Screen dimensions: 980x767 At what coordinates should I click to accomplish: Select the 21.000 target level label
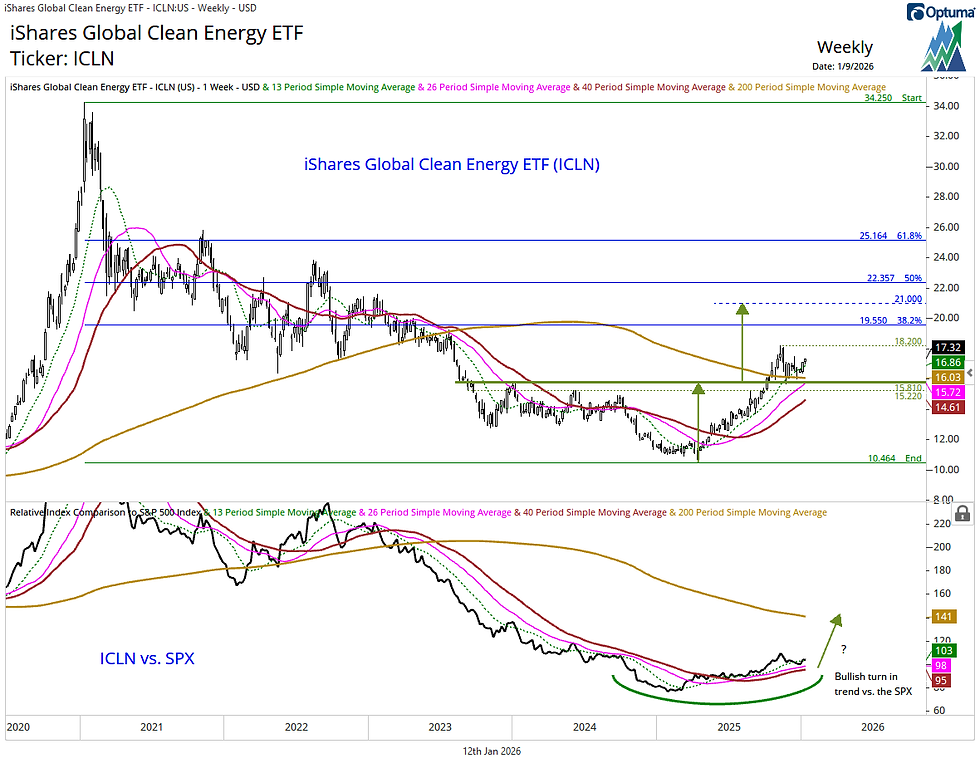(908, 299)
